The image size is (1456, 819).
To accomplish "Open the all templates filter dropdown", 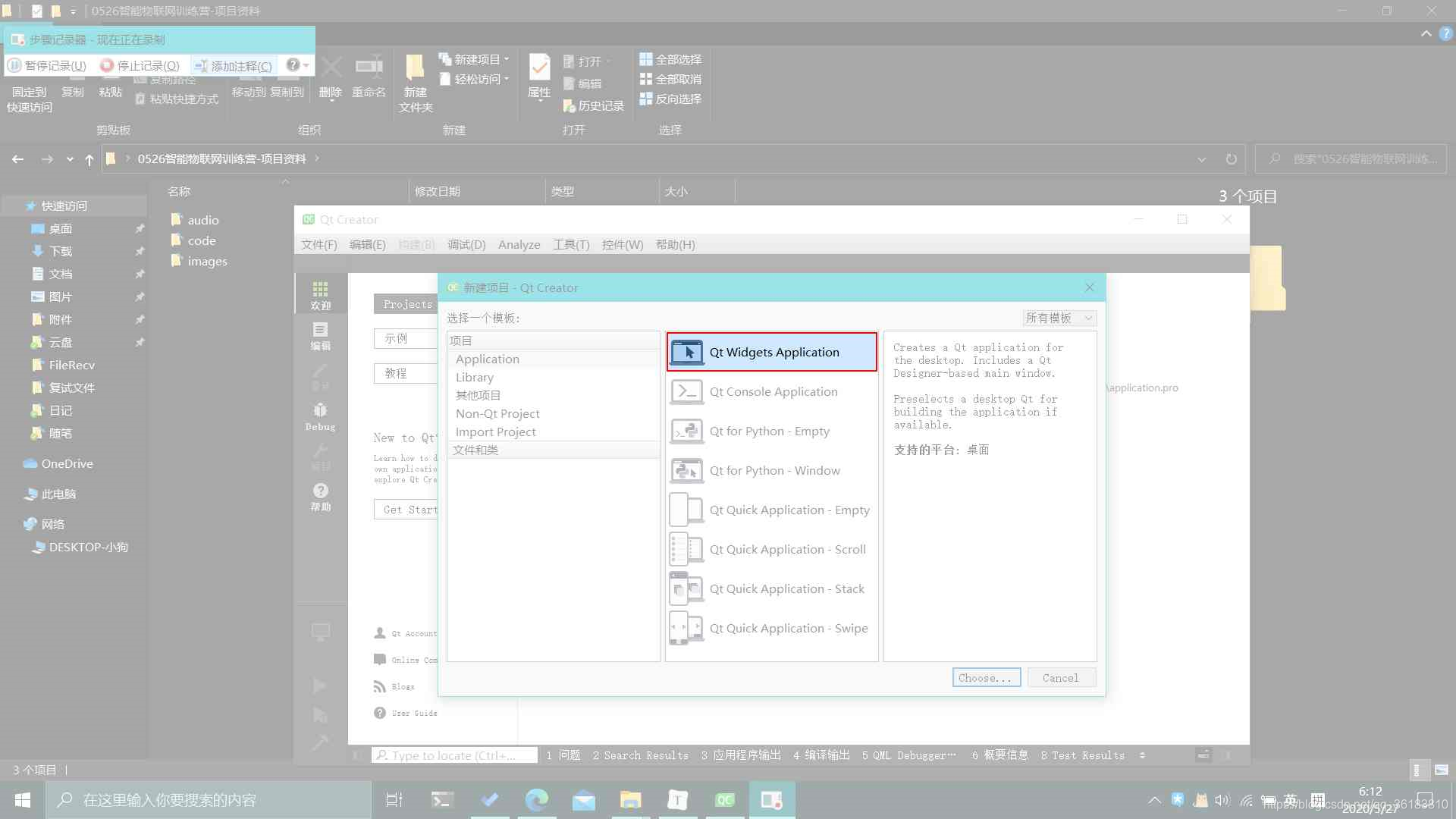I will click(x=1059, y=318).
